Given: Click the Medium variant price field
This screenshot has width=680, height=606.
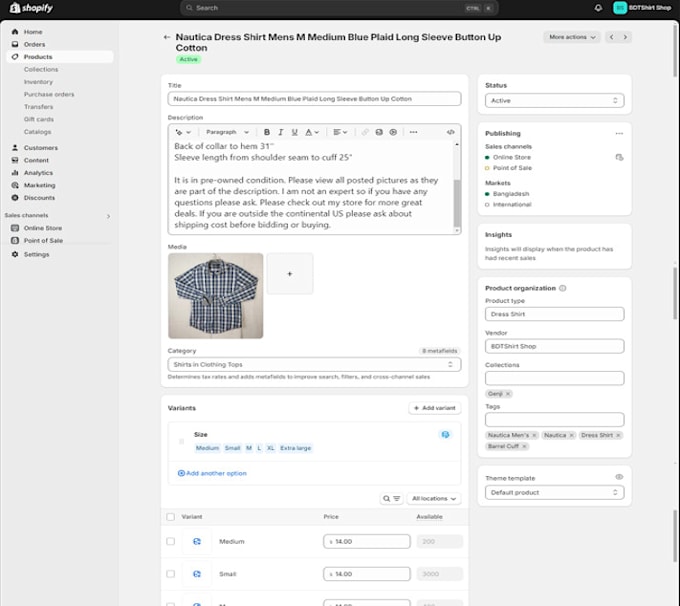Looking at the screenshot, I should point(366,542).
